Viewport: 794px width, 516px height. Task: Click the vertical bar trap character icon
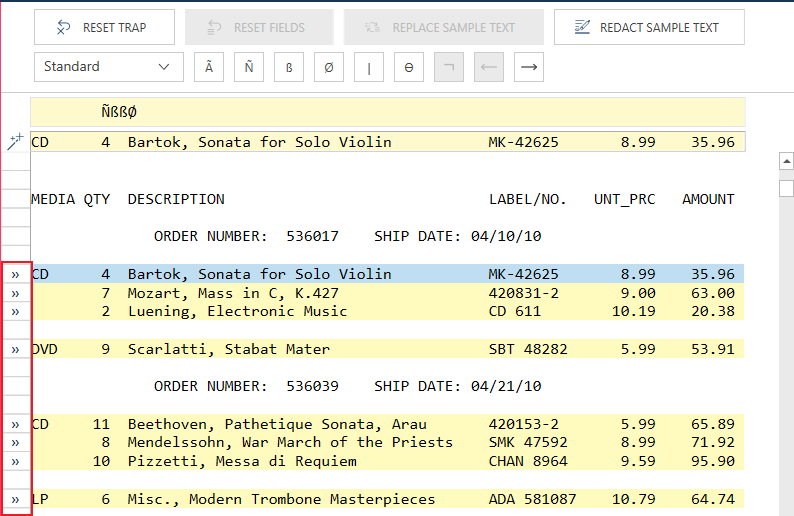[369, 67]
